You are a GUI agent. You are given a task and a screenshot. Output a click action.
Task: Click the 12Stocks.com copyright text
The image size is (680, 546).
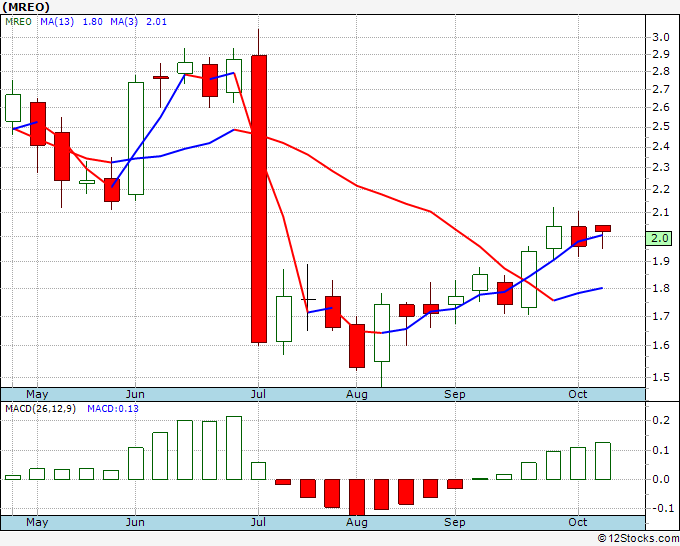click(638, 539)
